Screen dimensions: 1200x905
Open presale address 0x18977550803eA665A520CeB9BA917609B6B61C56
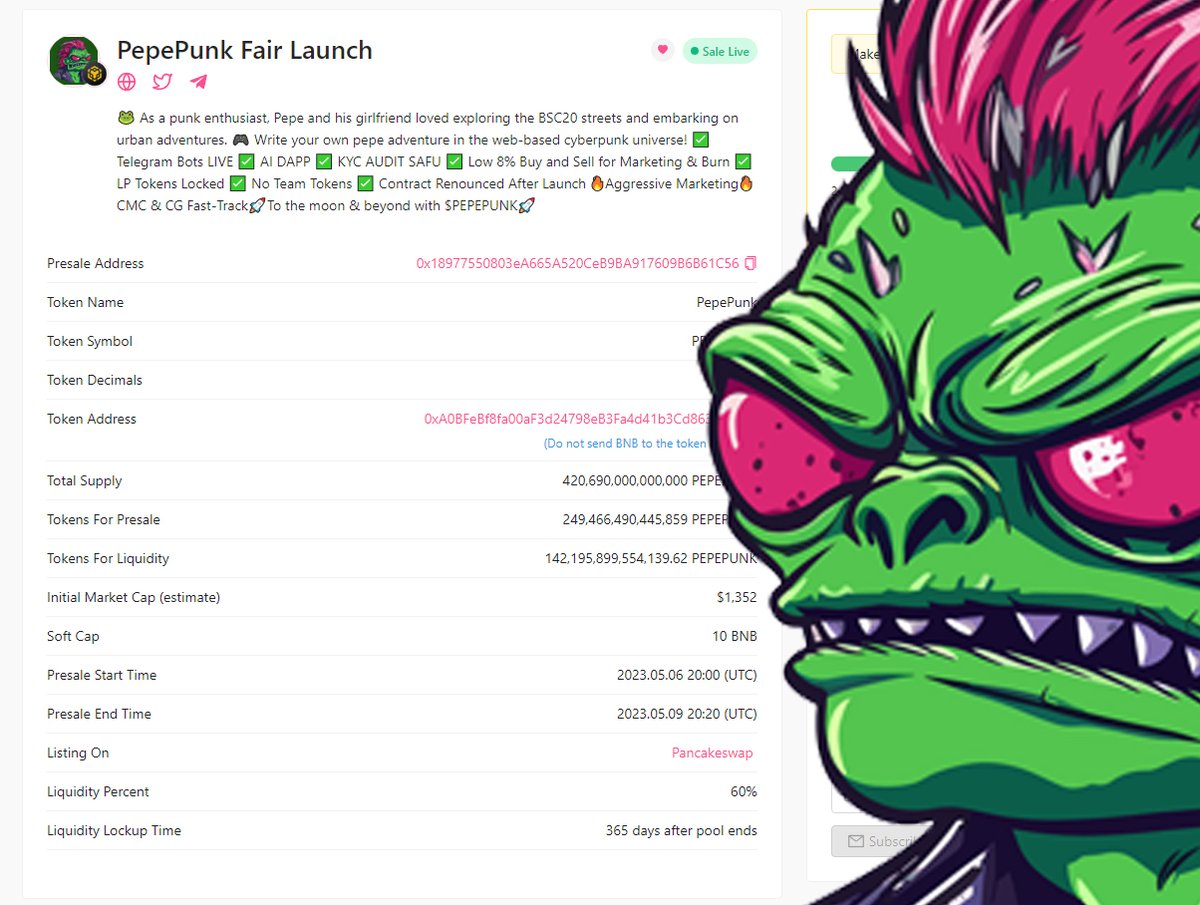(577, 264)
